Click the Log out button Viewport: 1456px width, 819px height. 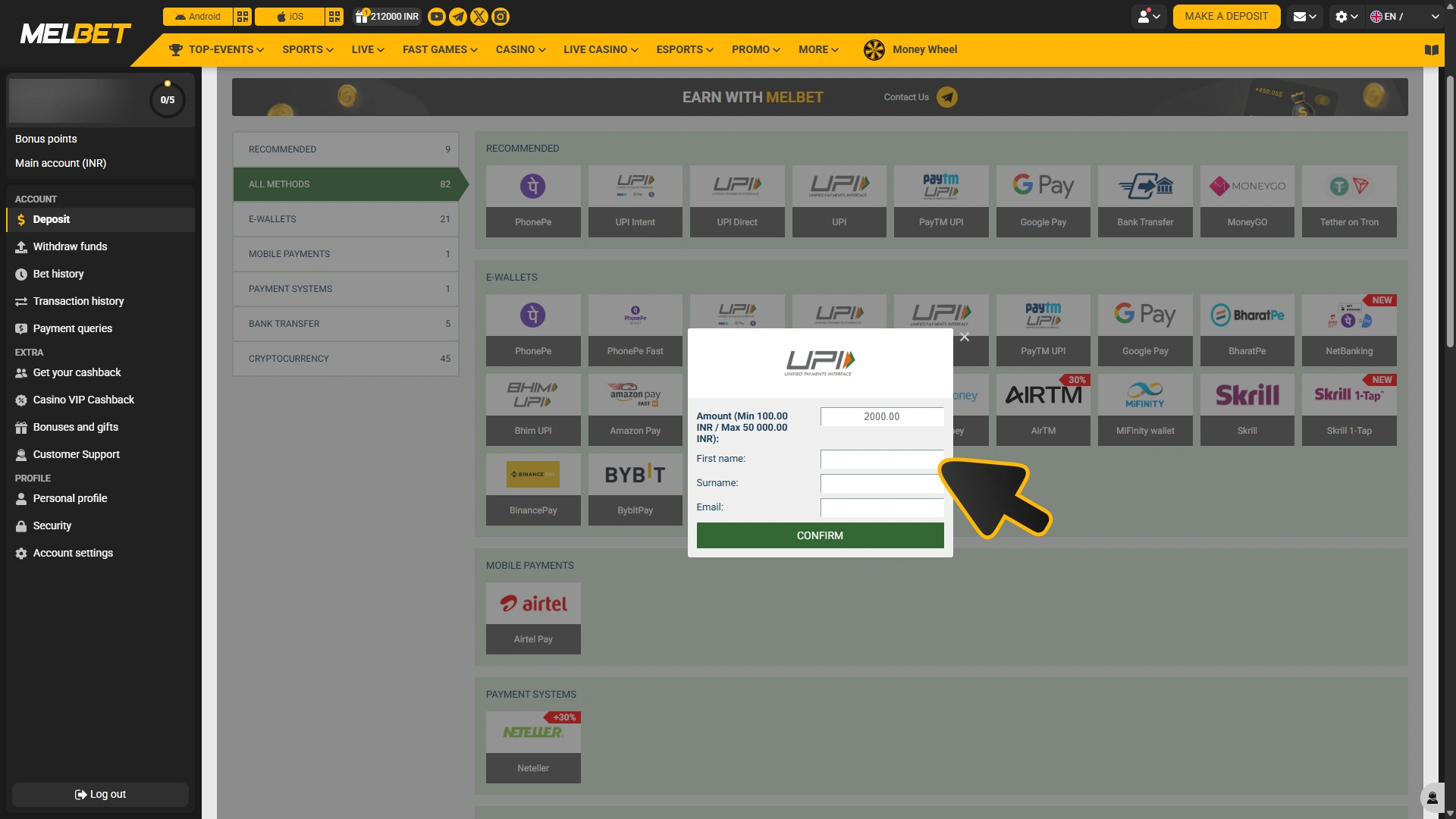100,794
